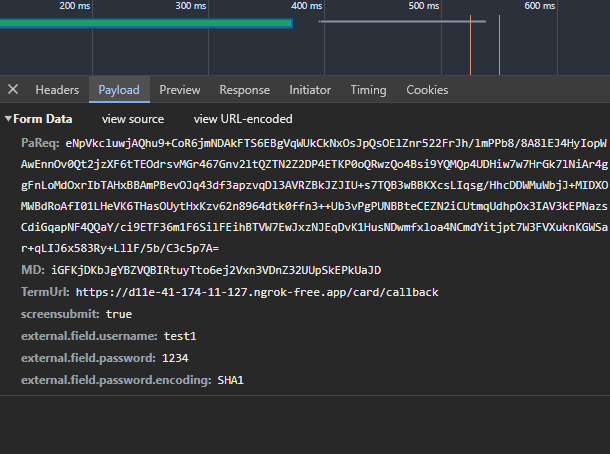This screenshot has width=610, height=454.
Task: Select the password encoding SHA1 value
Action: pos(230,380)
